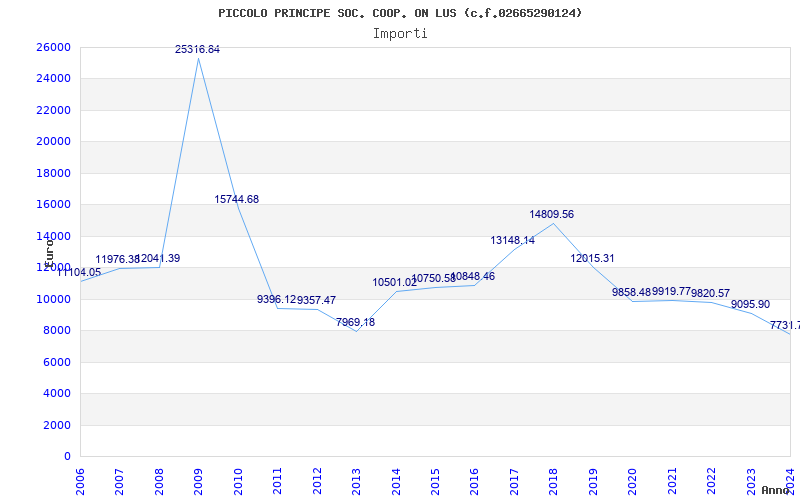Click the year 2022 axis label
This screenshot has height=500, width=800.
pyautogui.click(x=711, y=482)
